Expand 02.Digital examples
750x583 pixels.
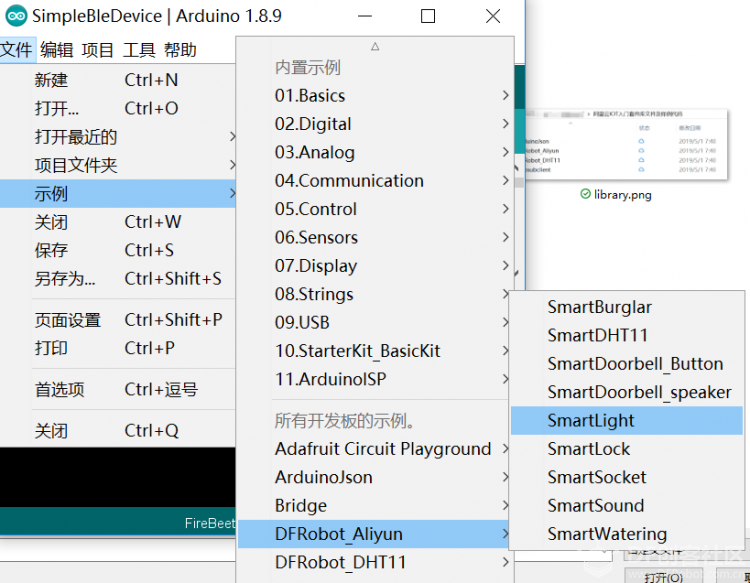tap(375, 124)
